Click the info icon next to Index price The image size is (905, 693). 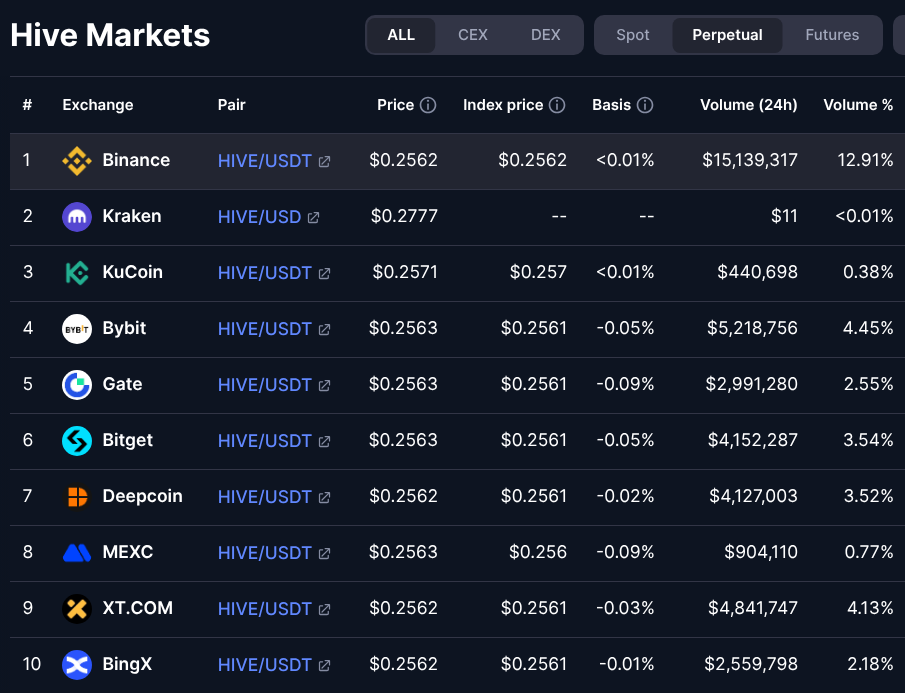pyautogui.click(x=557, y=105)
